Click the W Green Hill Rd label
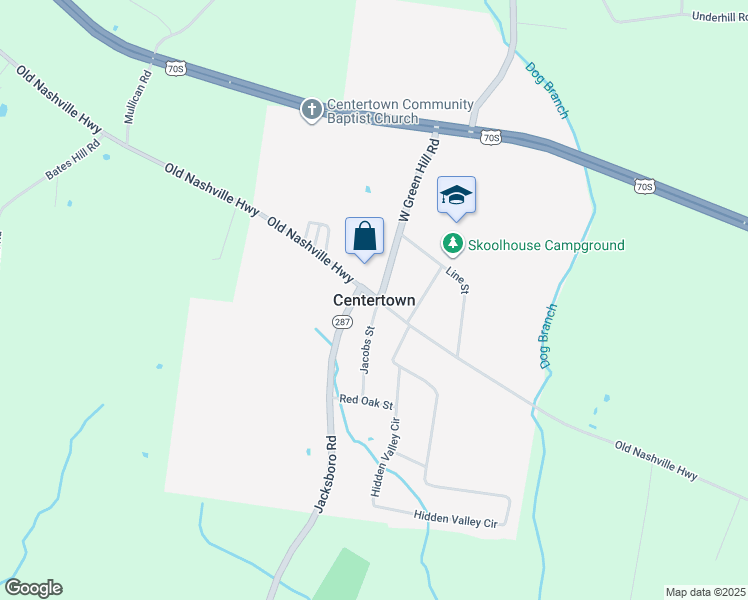Screen dimensions: 748x600 pyautogui.click(x=419, y=180)
